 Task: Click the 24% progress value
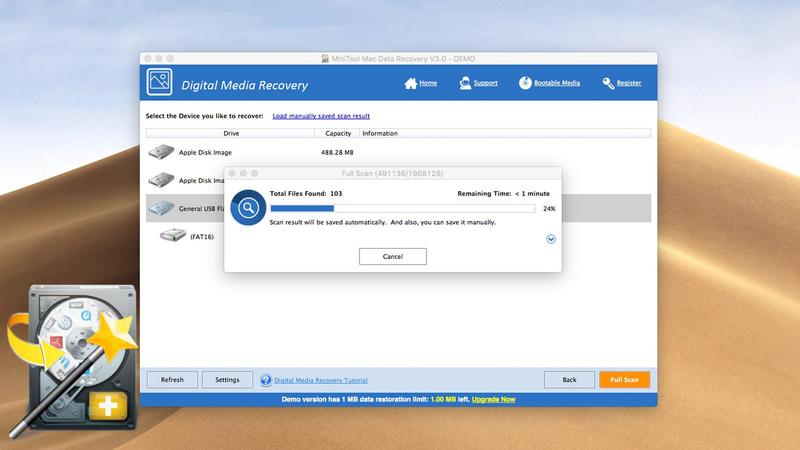(549, 209)
